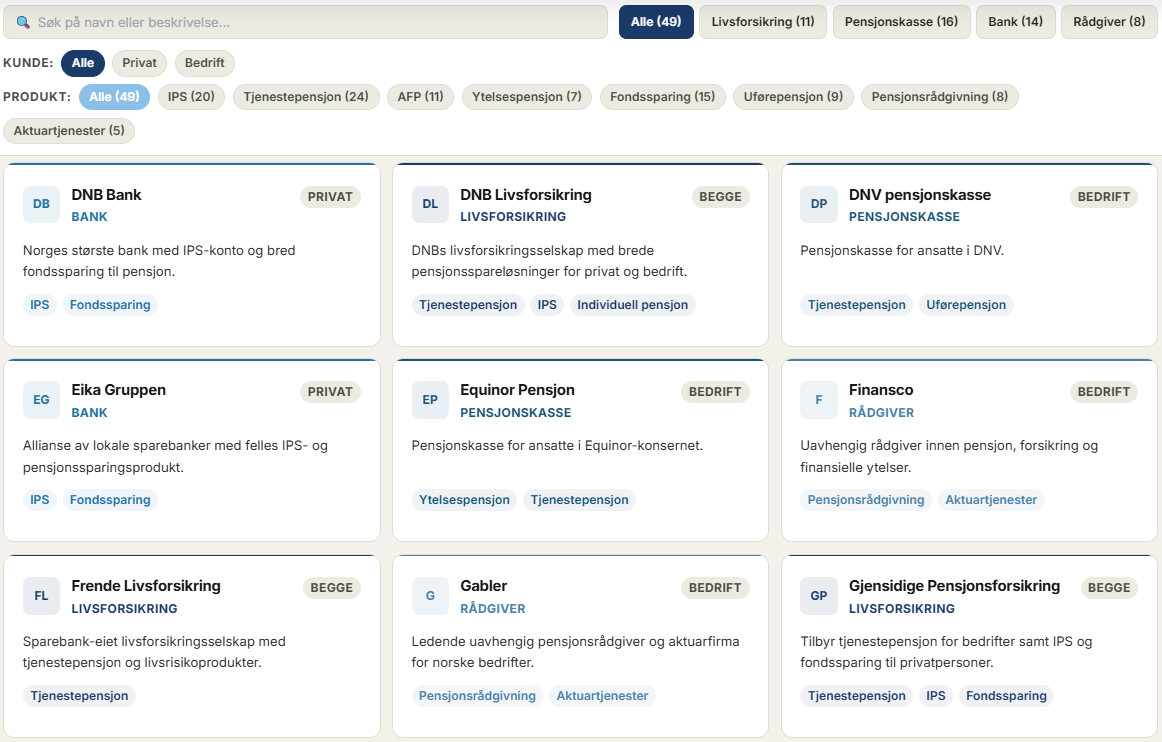
Task: Toggle Pensjonsrådgivning (8) product filter
Action: [940, 97]
